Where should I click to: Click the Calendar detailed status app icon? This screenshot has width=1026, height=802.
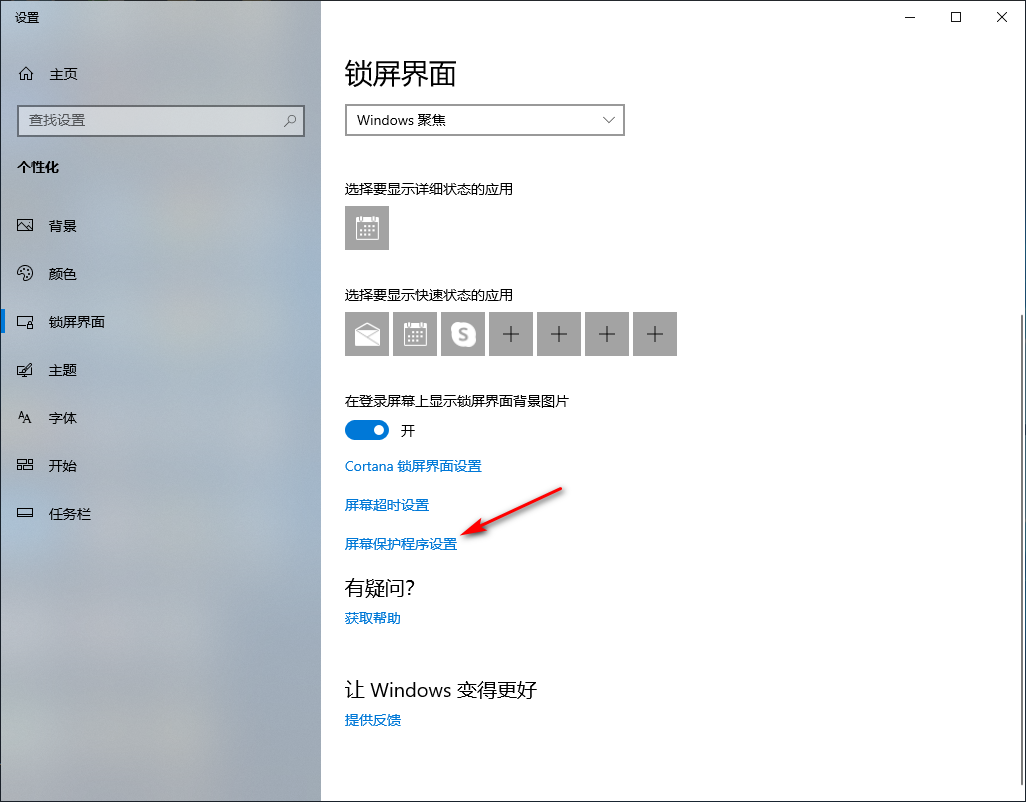pyautogui.click(x=367, y=228)
